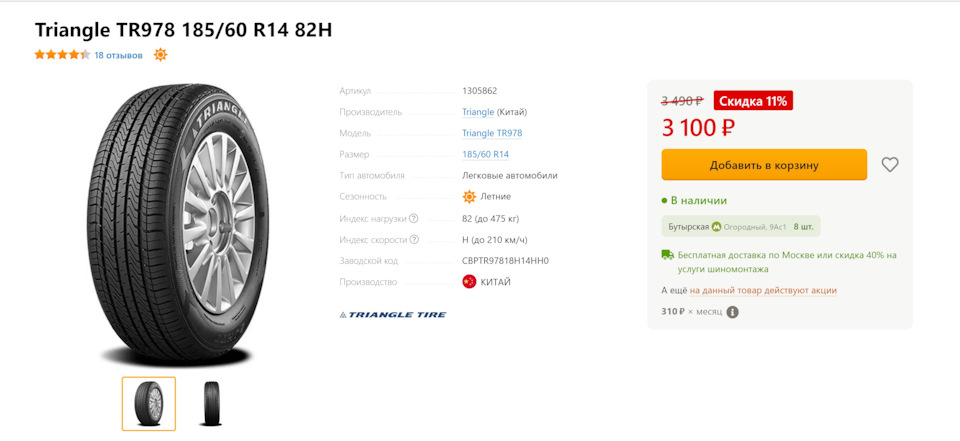Click the large tire product image

[179, 225]
